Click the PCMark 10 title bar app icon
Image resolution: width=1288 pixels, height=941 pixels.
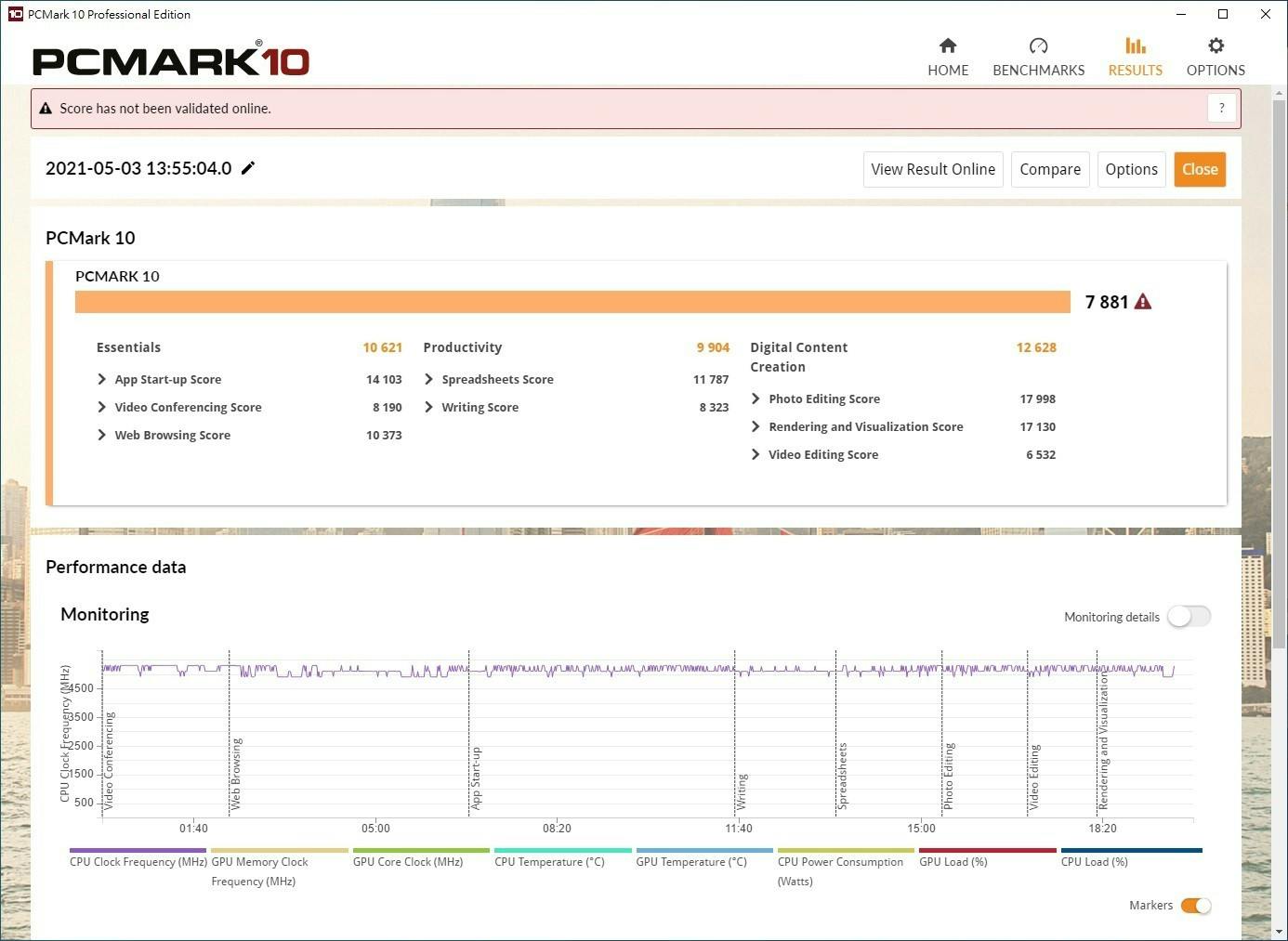point(15,14)
